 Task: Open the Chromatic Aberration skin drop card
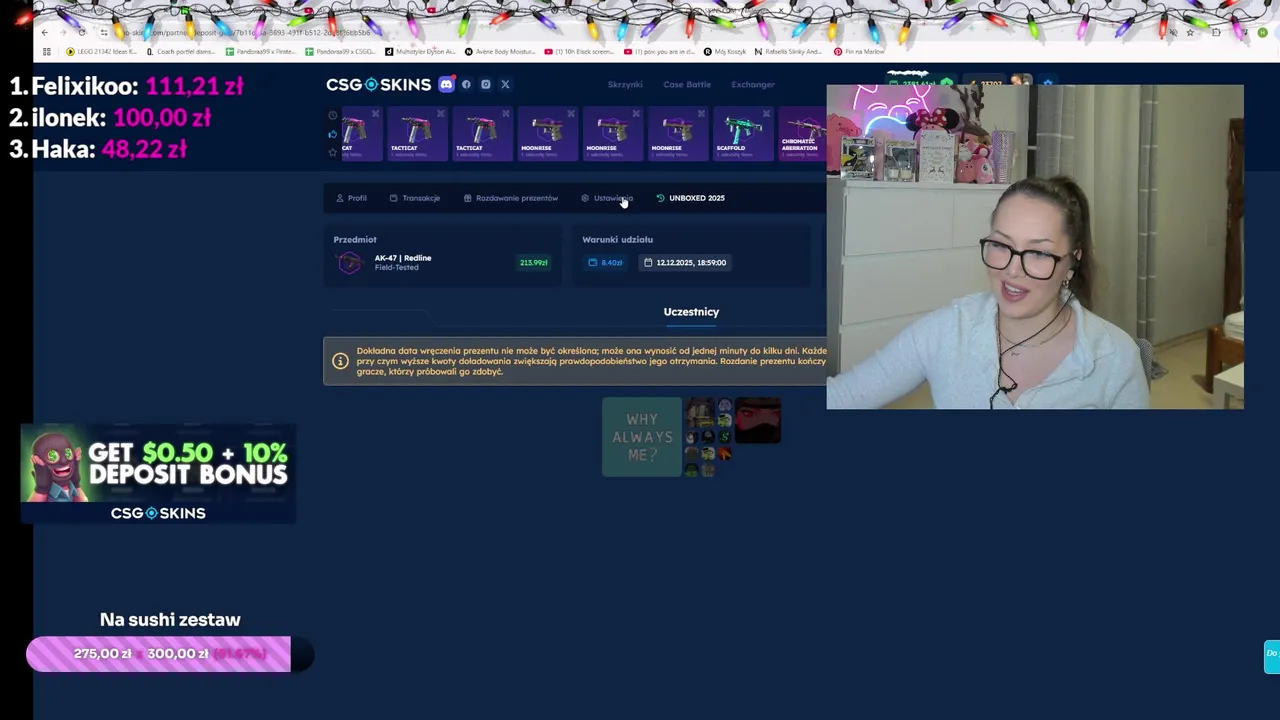(x=803, y=134)
